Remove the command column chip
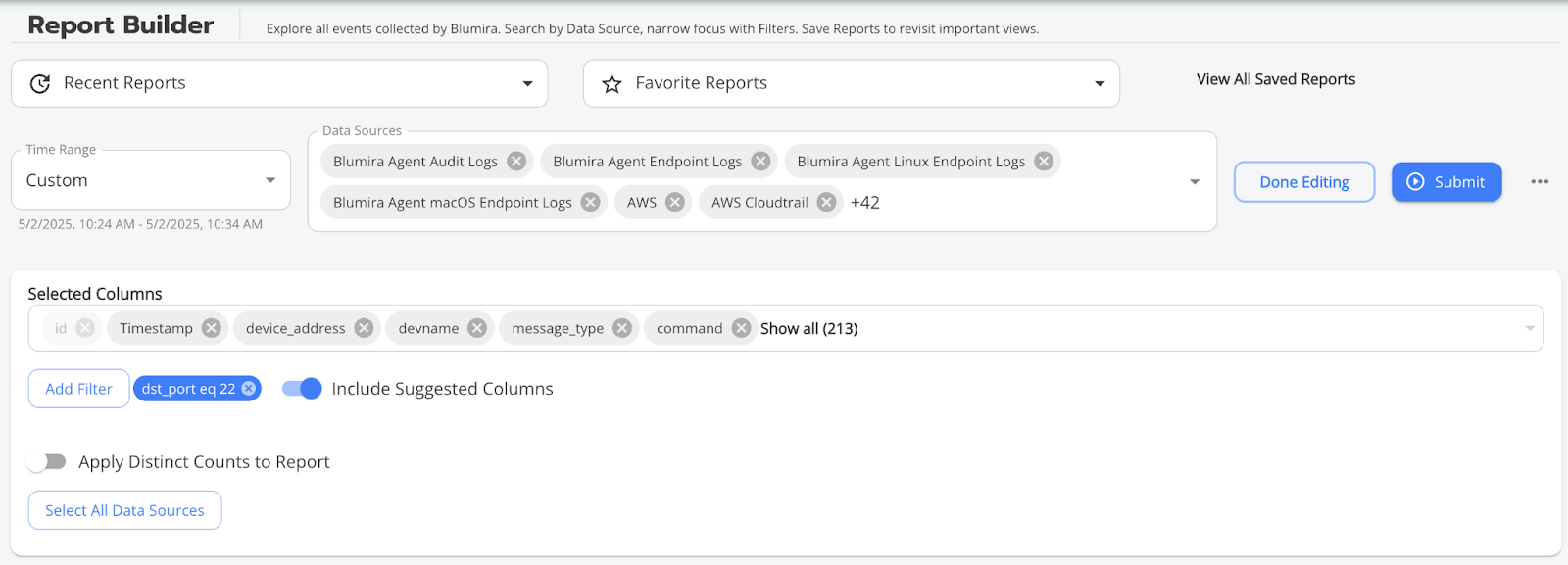This screenshot has width=1568, height=565. click(742, 328)
